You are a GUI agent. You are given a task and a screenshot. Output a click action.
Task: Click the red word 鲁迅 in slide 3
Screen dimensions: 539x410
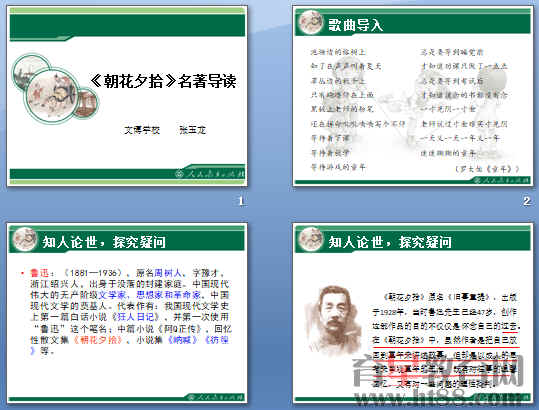[x=40, y=273]
